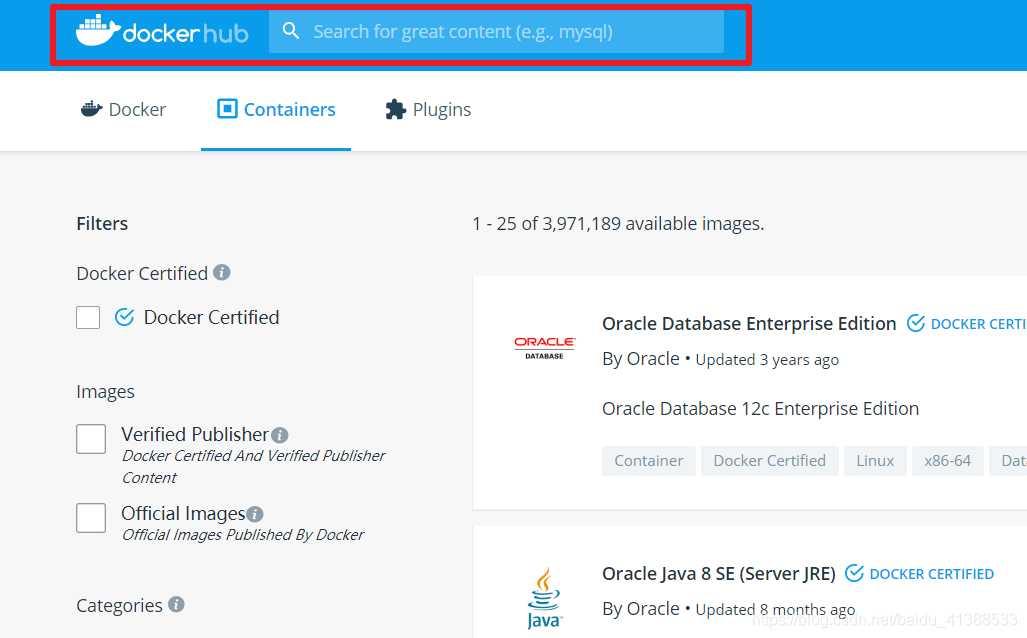Open the Categories info tooltip
The image size is (1027, 638).
pos(177,605)
